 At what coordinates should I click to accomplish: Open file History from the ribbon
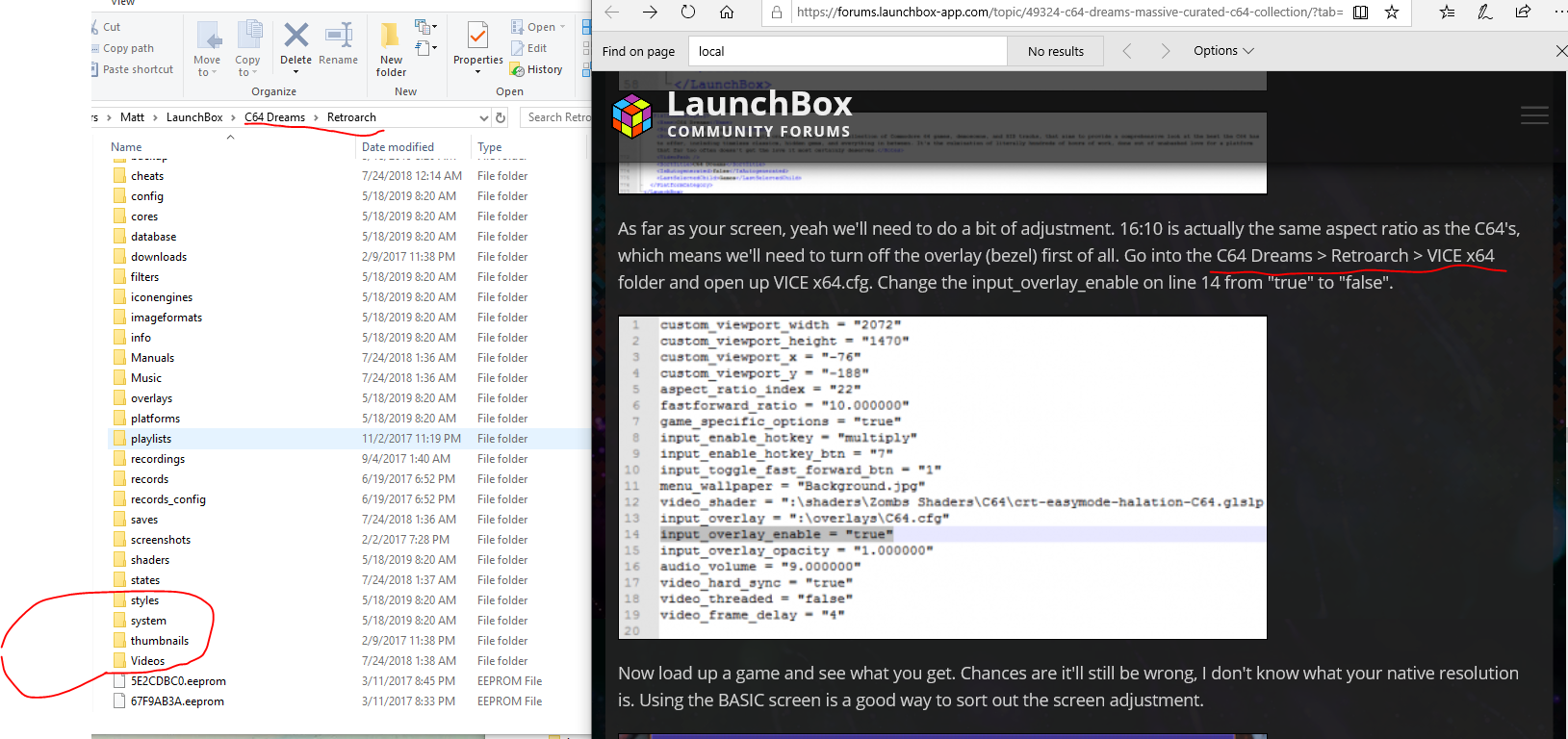coord(537,69)
